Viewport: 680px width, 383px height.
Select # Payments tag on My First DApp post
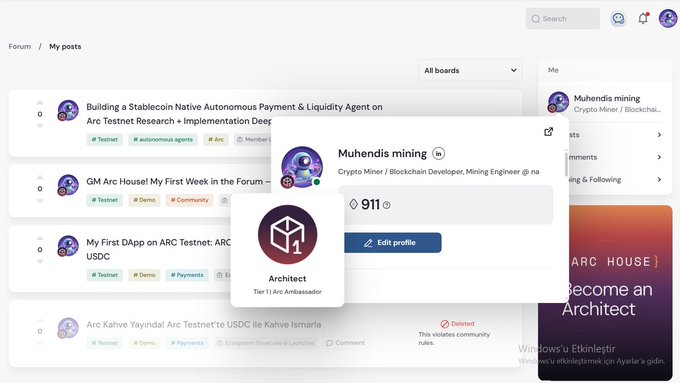click(x=187, y=275)
